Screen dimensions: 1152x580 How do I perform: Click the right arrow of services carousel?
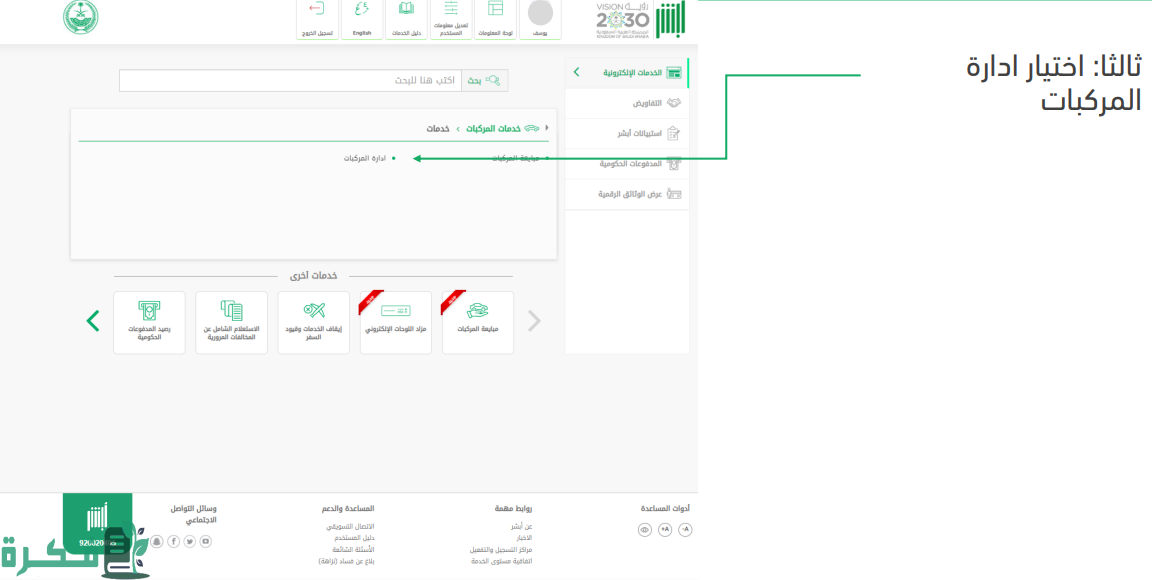534,321
